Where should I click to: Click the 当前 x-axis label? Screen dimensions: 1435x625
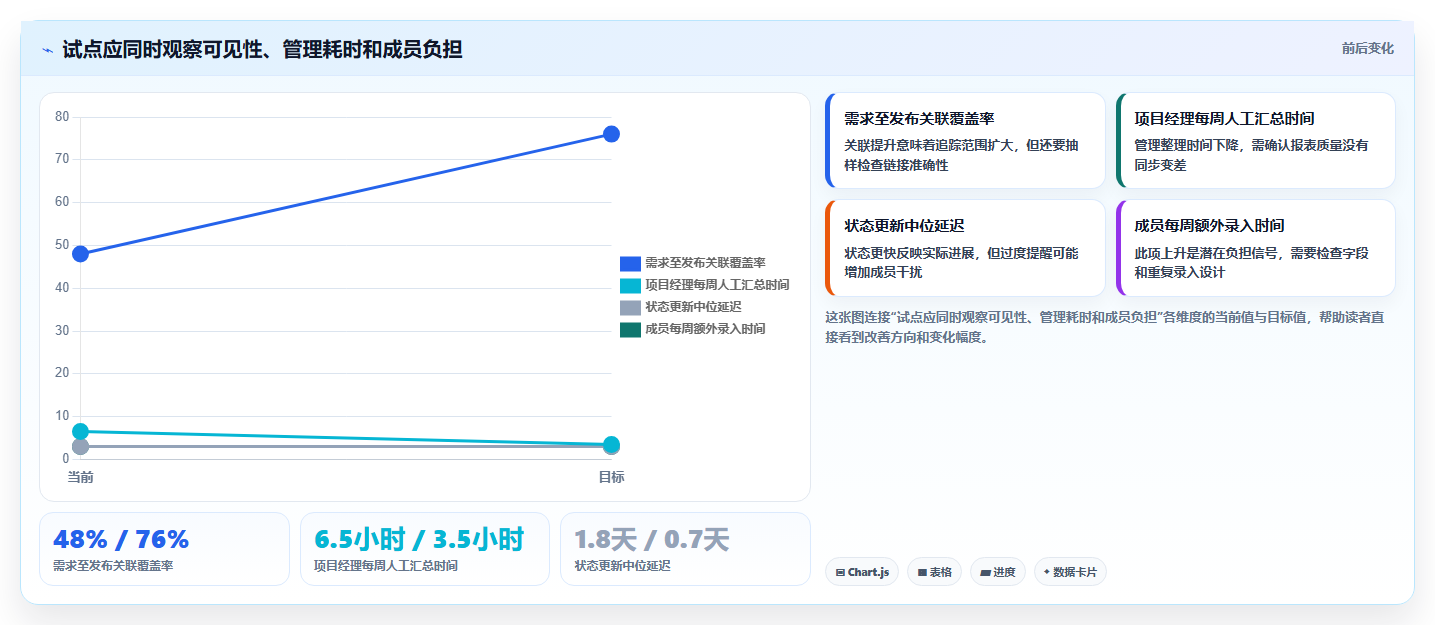click(x=81, y=477)
